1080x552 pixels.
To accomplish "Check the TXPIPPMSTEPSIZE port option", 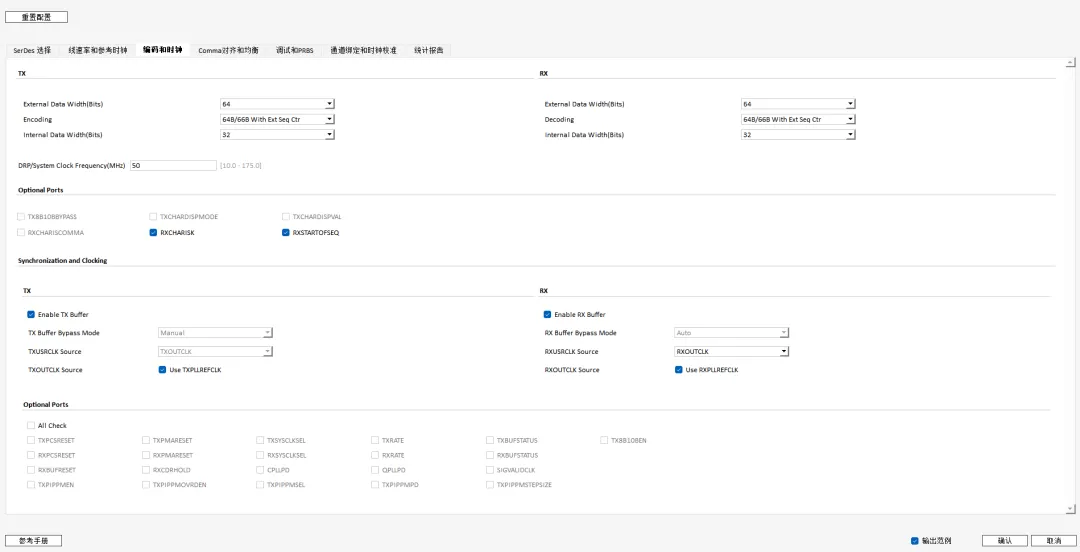I will click(x=490, y=484).
